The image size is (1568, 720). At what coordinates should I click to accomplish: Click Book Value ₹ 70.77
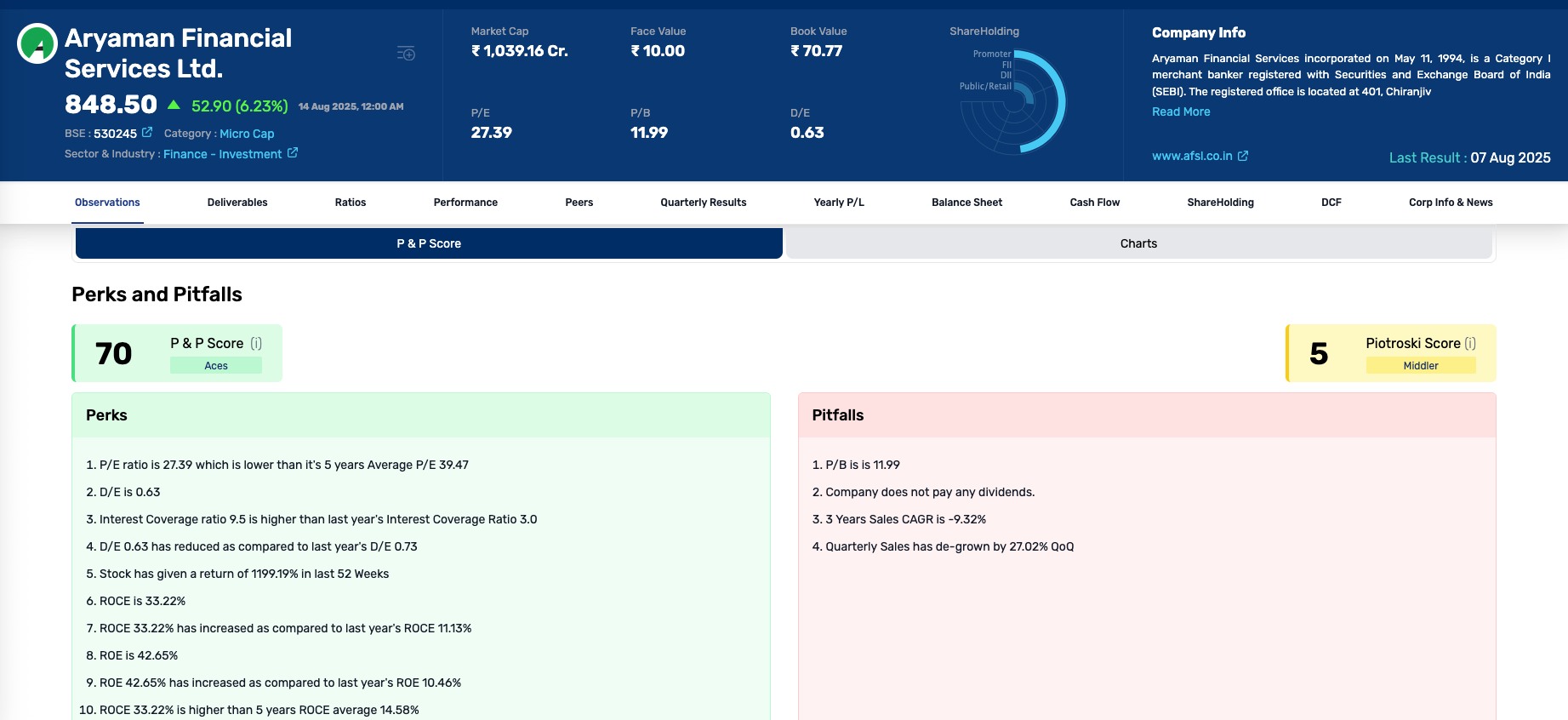pos(817,51)
